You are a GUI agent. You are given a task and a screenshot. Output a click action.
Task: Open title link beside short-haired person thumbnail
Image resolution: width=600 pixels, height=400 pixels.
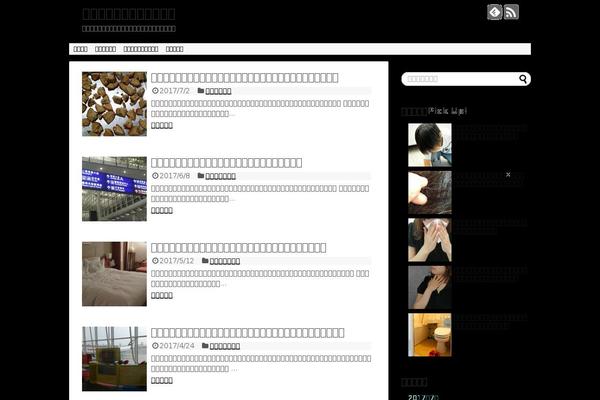tap(492, 132)
